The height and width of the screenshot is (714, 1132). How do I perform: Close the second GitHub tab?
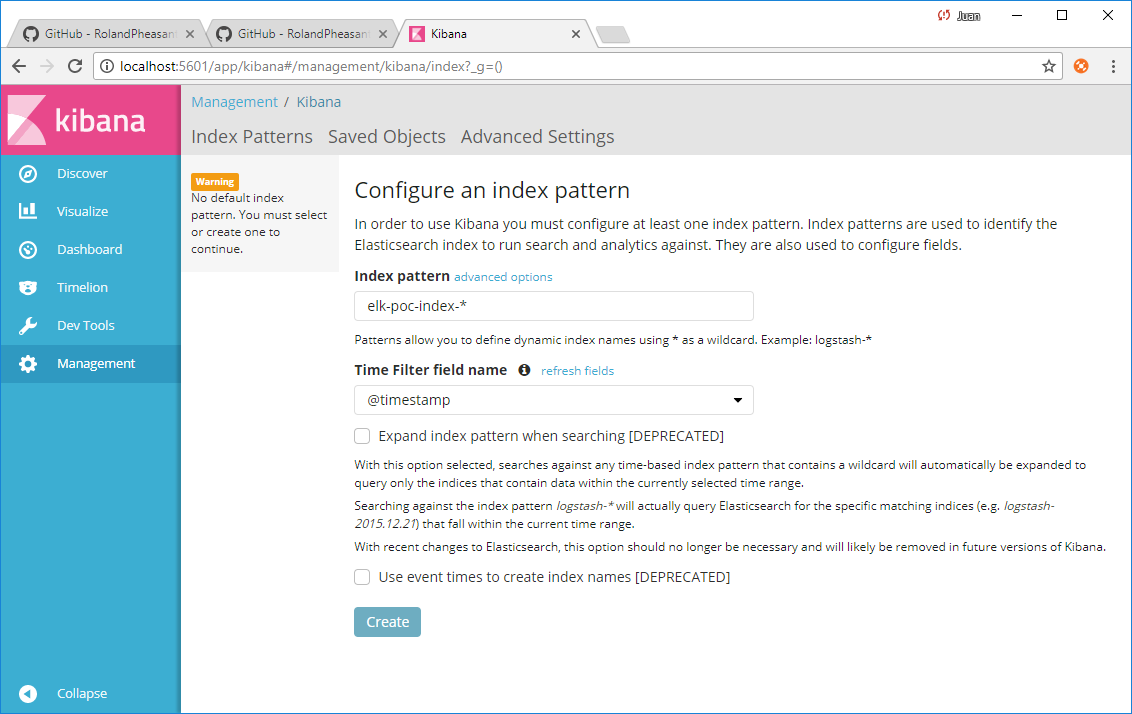pos(383,34)
